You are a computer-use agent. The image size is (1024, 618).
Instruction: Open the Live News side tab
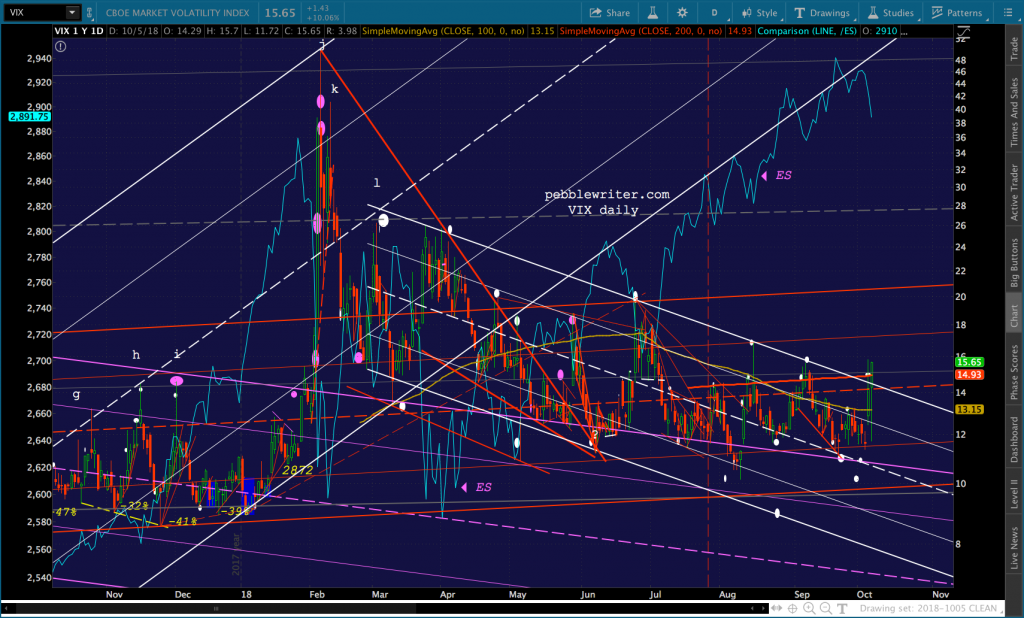[1014, 547]
